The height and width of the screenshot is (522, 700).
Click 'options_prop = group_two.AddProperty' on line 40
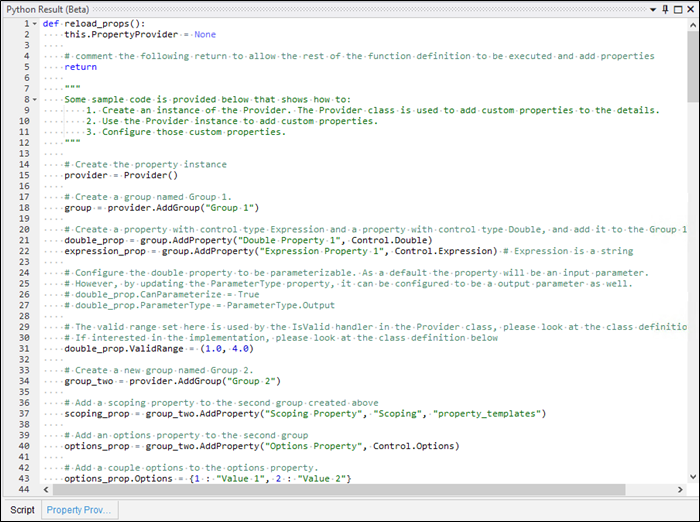pos(262,446)
